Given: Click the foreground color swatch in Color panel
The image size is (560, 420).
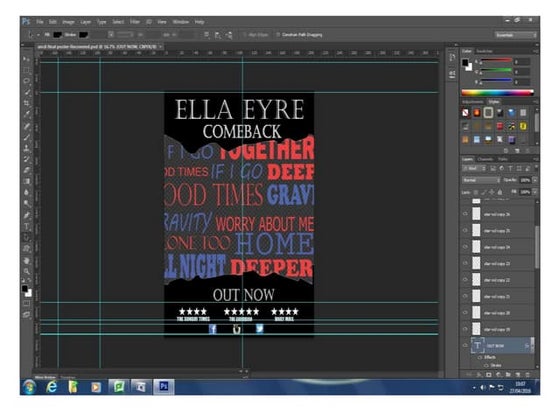Looking at the screenshot, I should click(x=465, y=63).
